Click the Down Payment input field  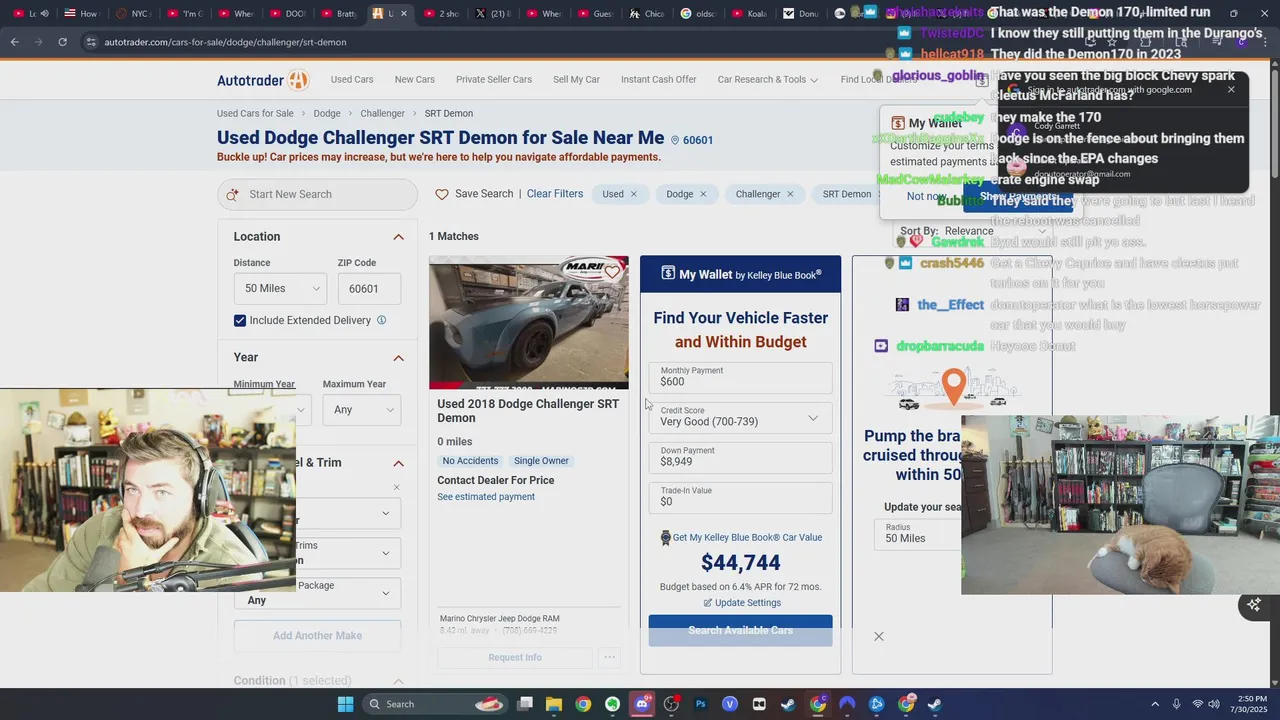(740, 457)
